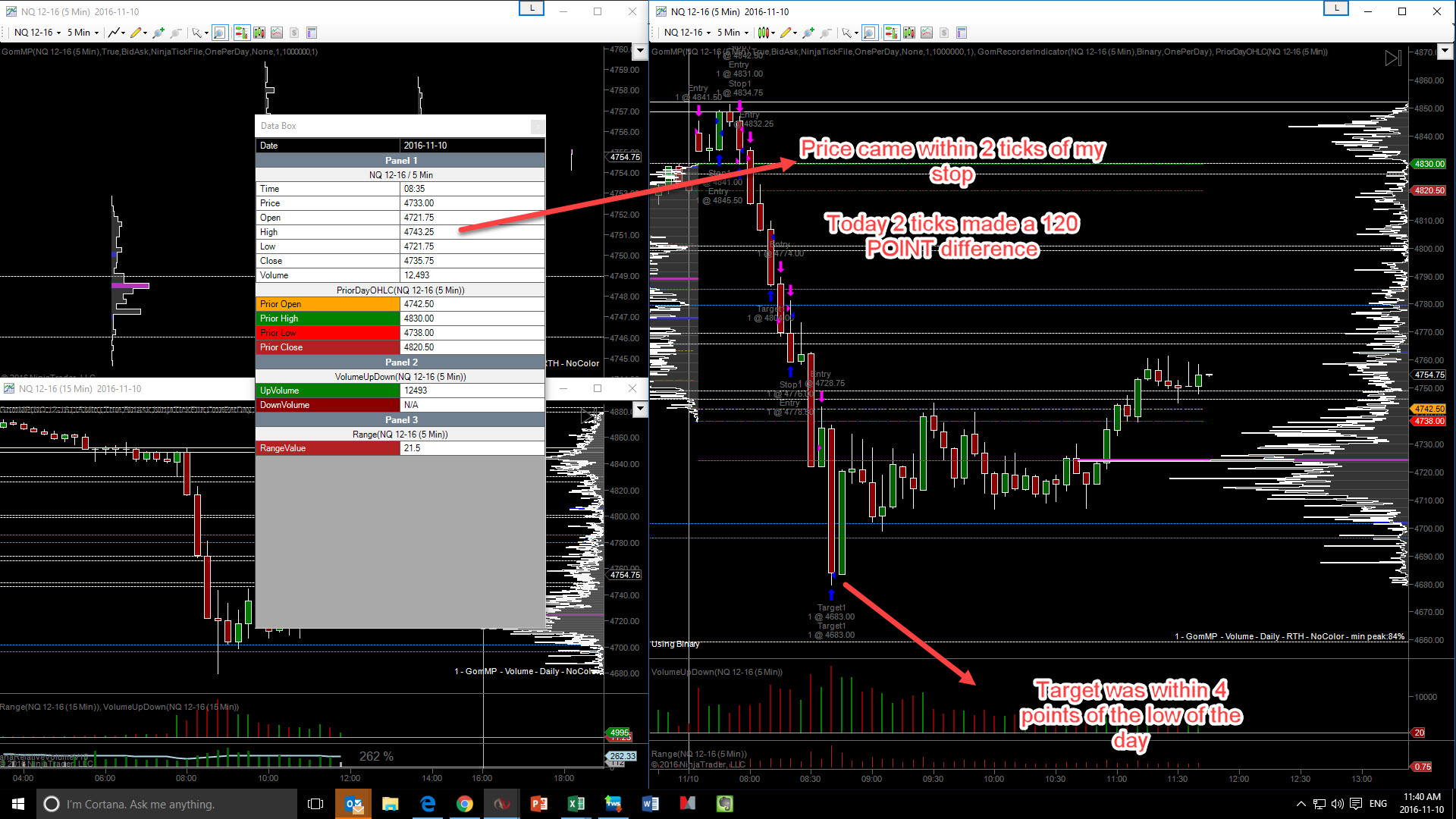Open instrument selector in right chart window

click(x=687, y=33)
